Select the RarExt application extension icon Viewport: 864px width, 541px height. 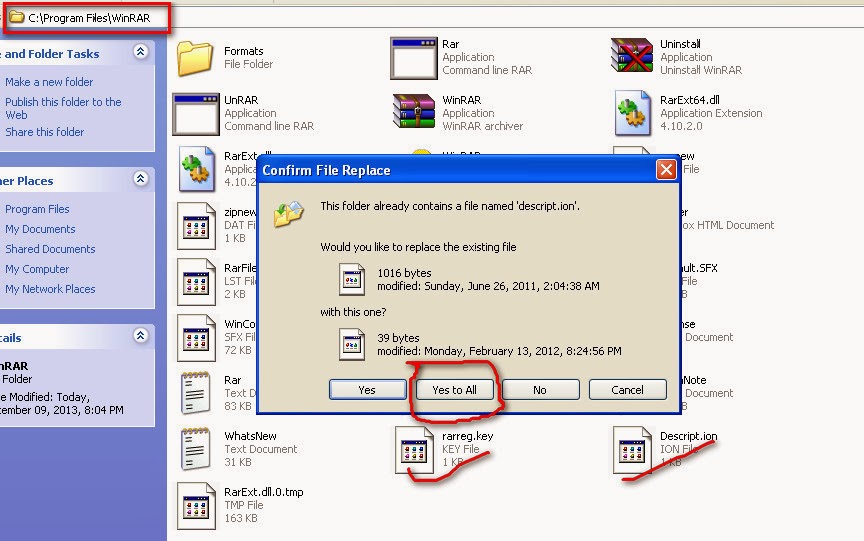[x=197, y=169]
